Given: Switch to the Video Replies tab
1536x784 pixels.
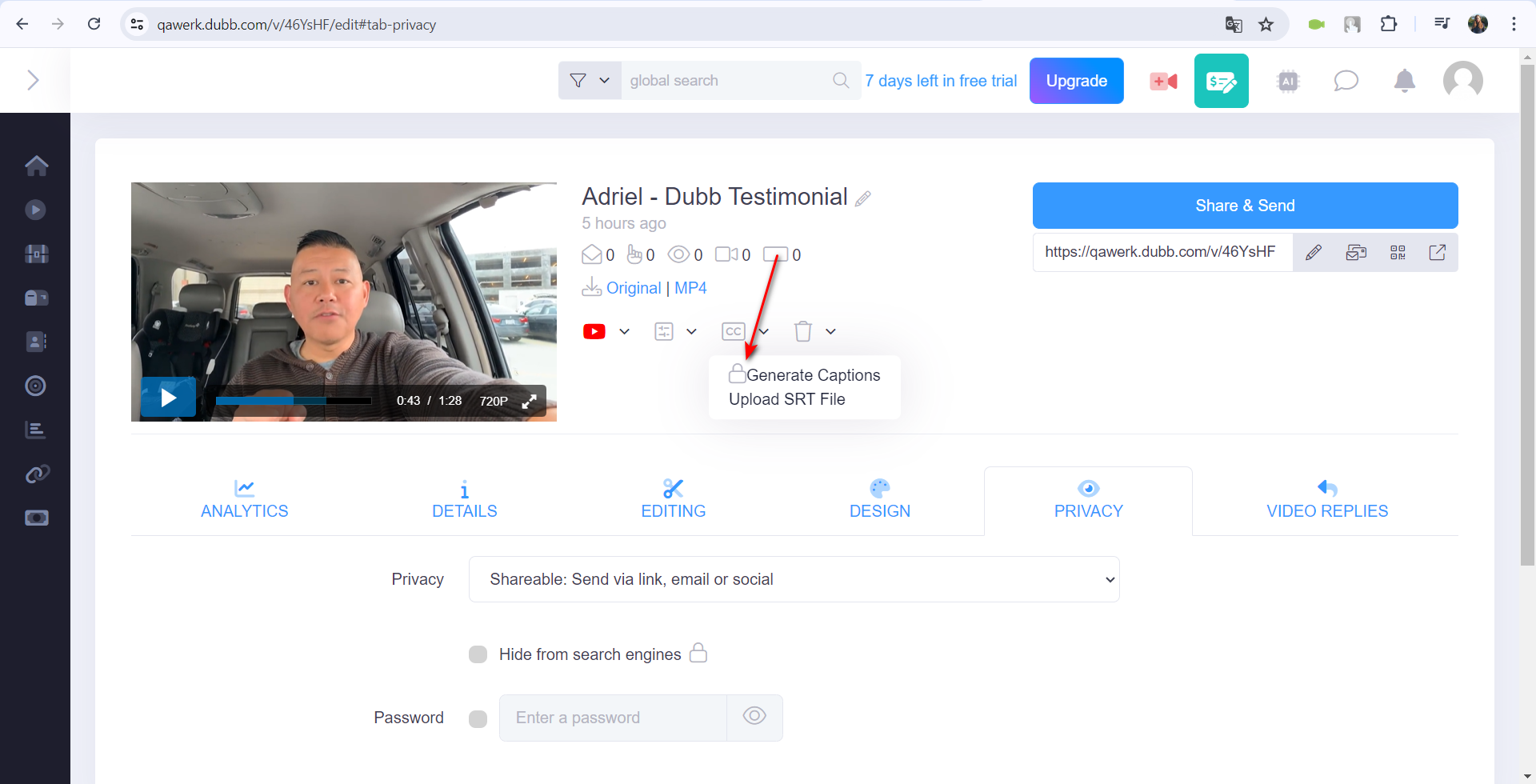Looking at the screenshot, I should click(1327, 500).
